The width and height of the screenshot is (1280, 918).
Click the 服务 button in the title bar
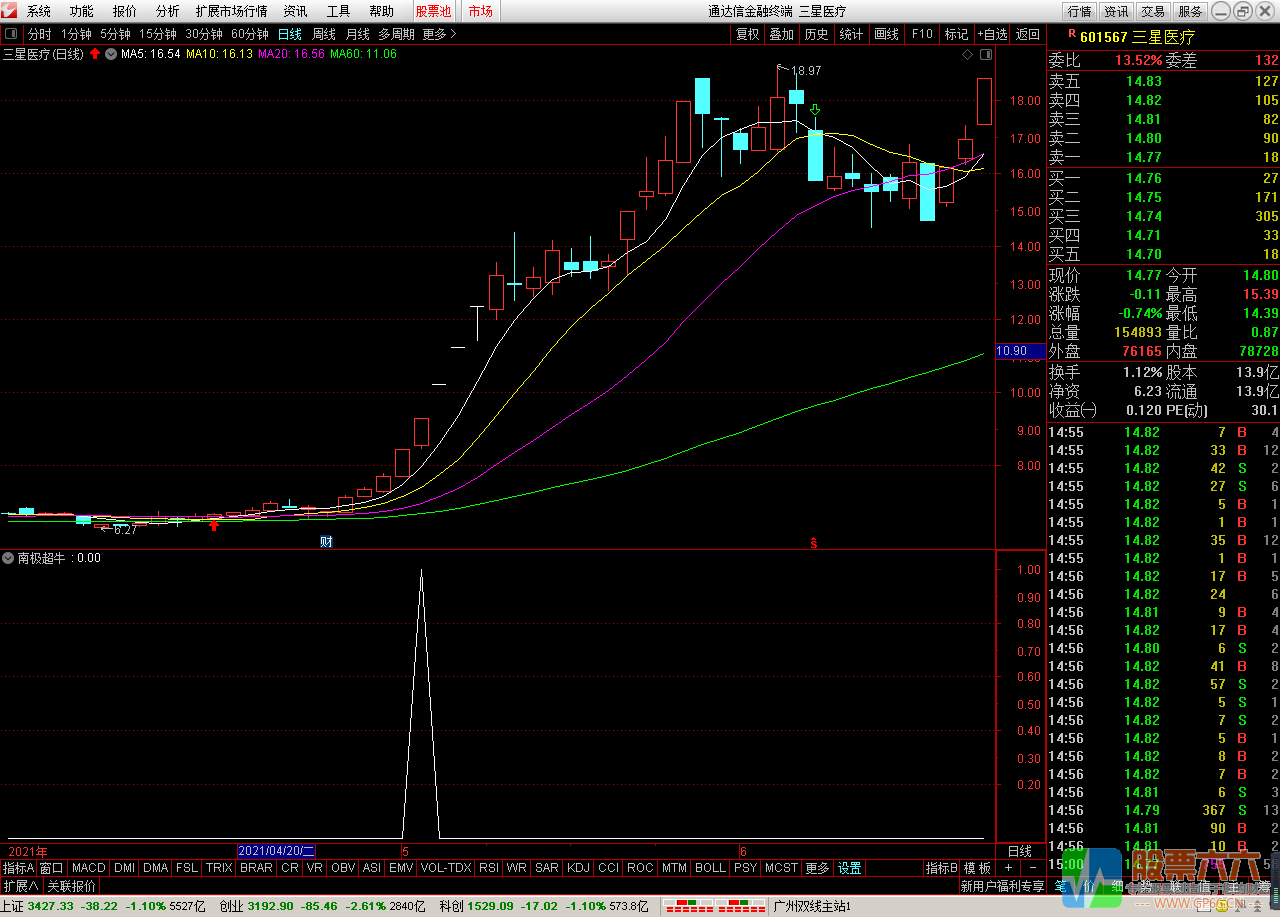pos(1190,12)
